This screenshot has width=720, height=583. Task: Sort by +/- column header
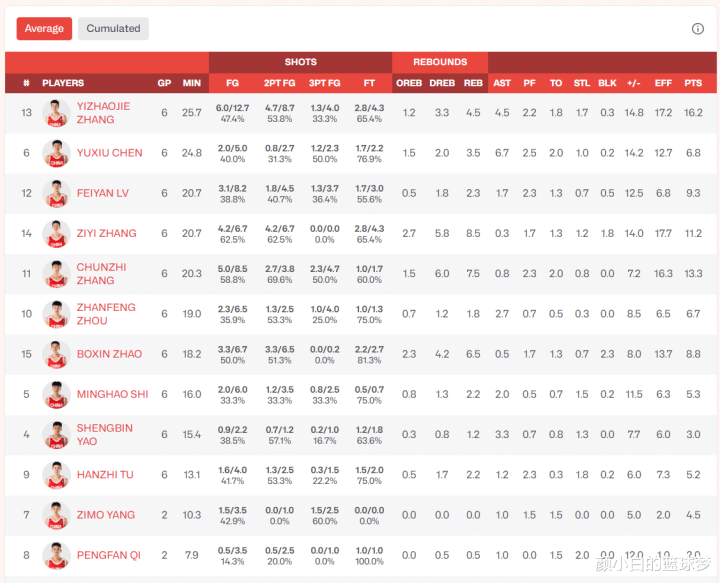(634, 83)
